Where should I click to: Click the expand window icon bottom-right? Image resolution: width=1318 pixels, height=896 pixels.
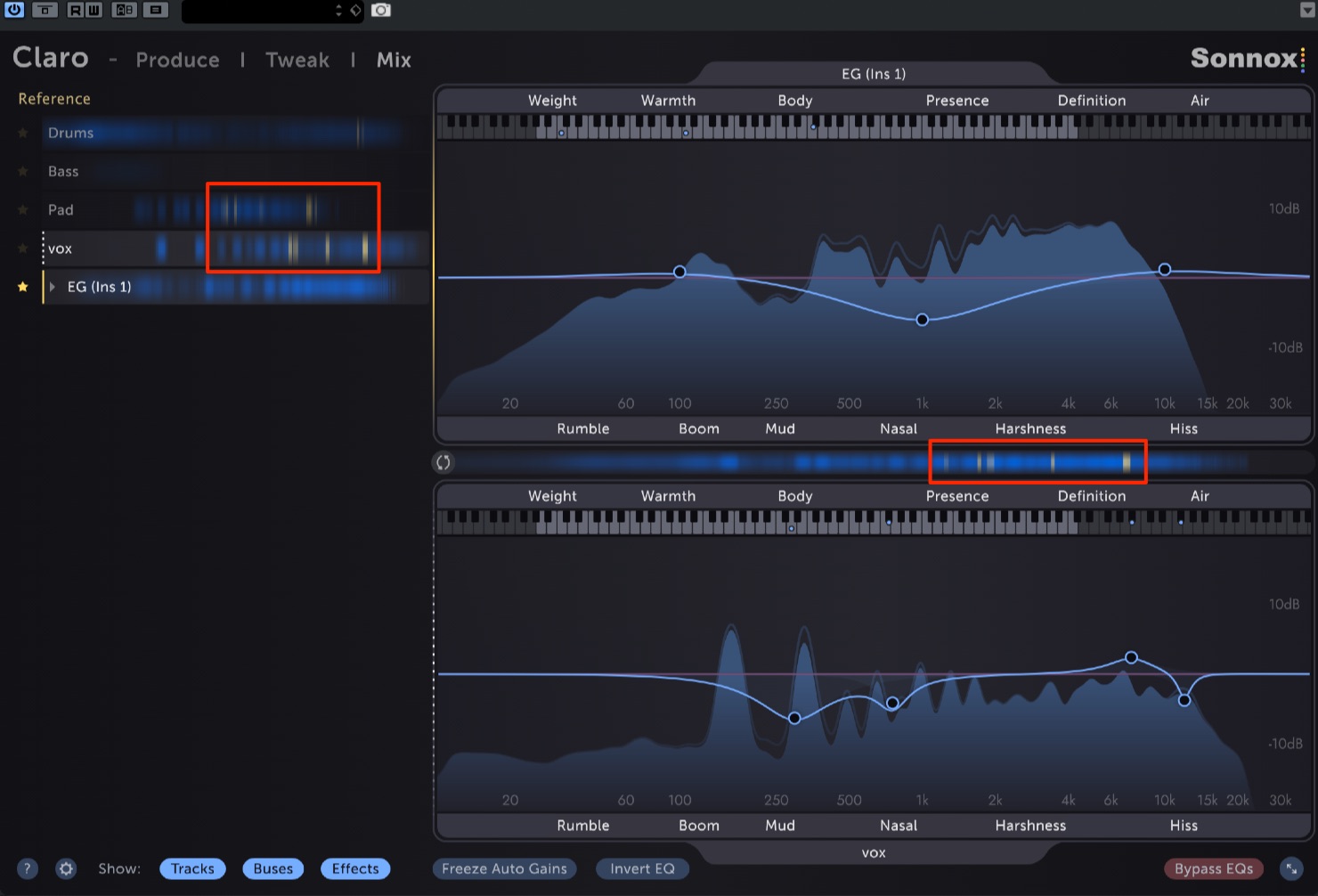[1290, 868]
